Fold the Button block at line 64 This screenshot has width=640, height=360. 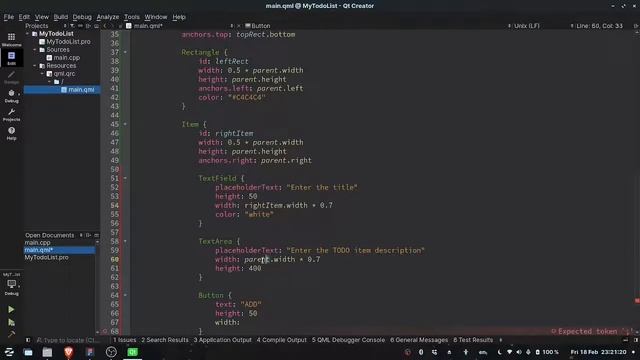125,295
